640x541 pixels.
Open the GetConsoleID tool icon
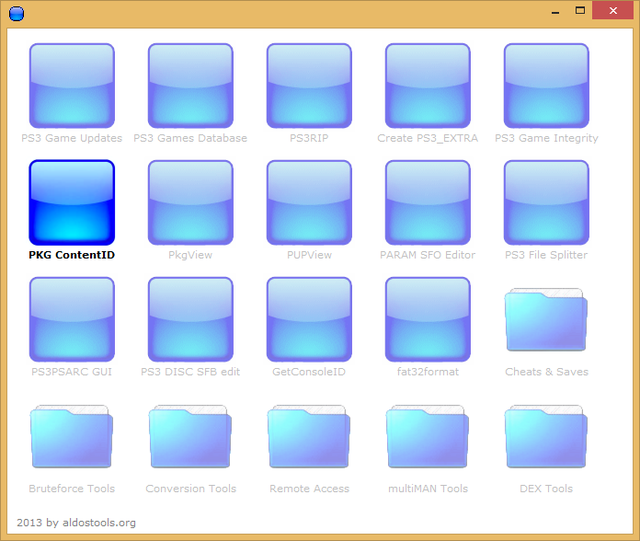click(309, 319)
